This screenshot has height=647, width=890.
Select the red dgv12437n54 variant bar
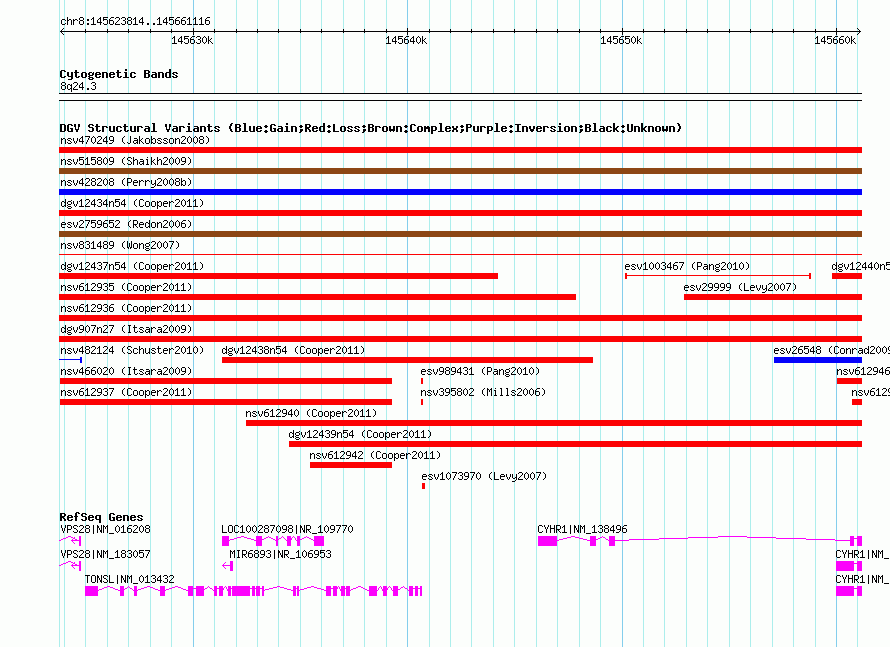point(279,276)
